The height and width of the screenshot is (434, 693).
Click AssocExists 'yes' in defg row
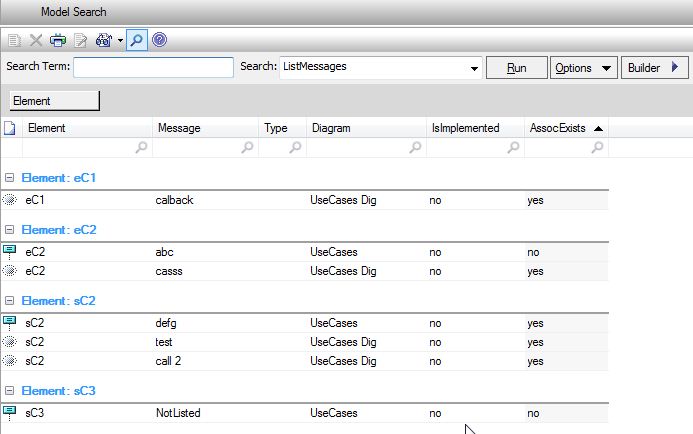click(x=535, y=324)
